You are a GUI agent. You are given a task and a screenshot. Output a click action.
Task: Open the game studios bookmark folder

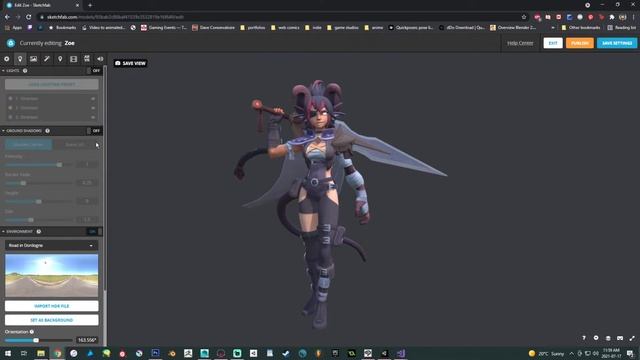pyautogui.click(x=342, y=28)
